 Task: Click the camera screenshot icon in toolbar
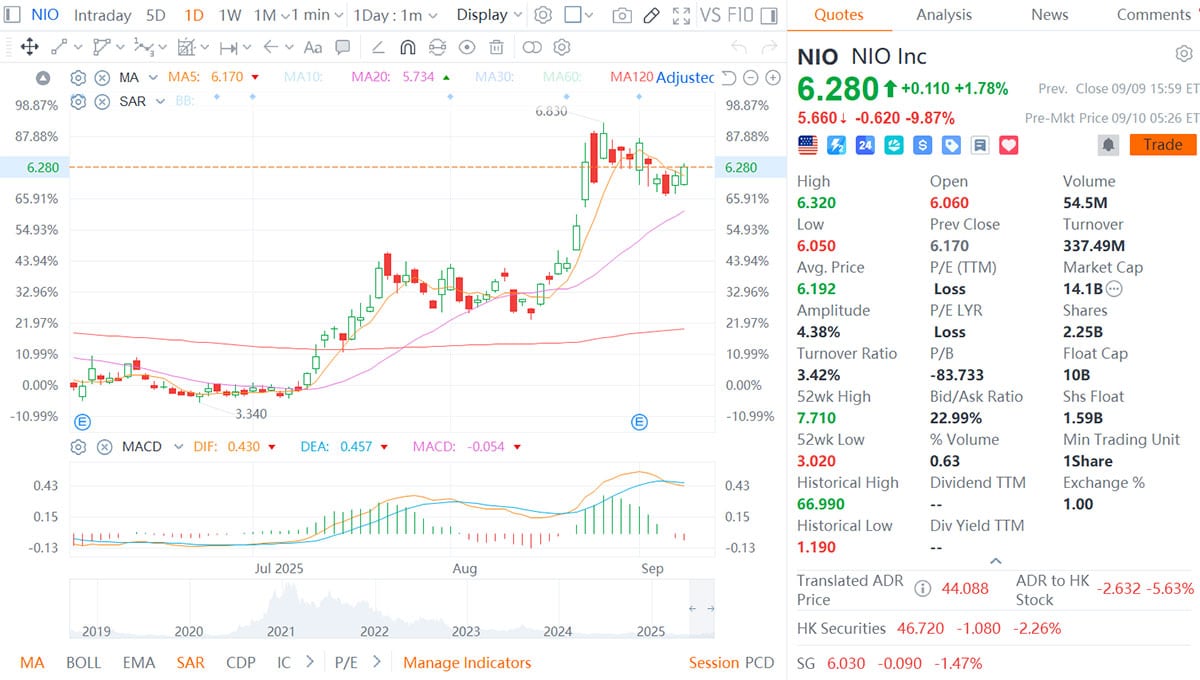tap(622, 15)
